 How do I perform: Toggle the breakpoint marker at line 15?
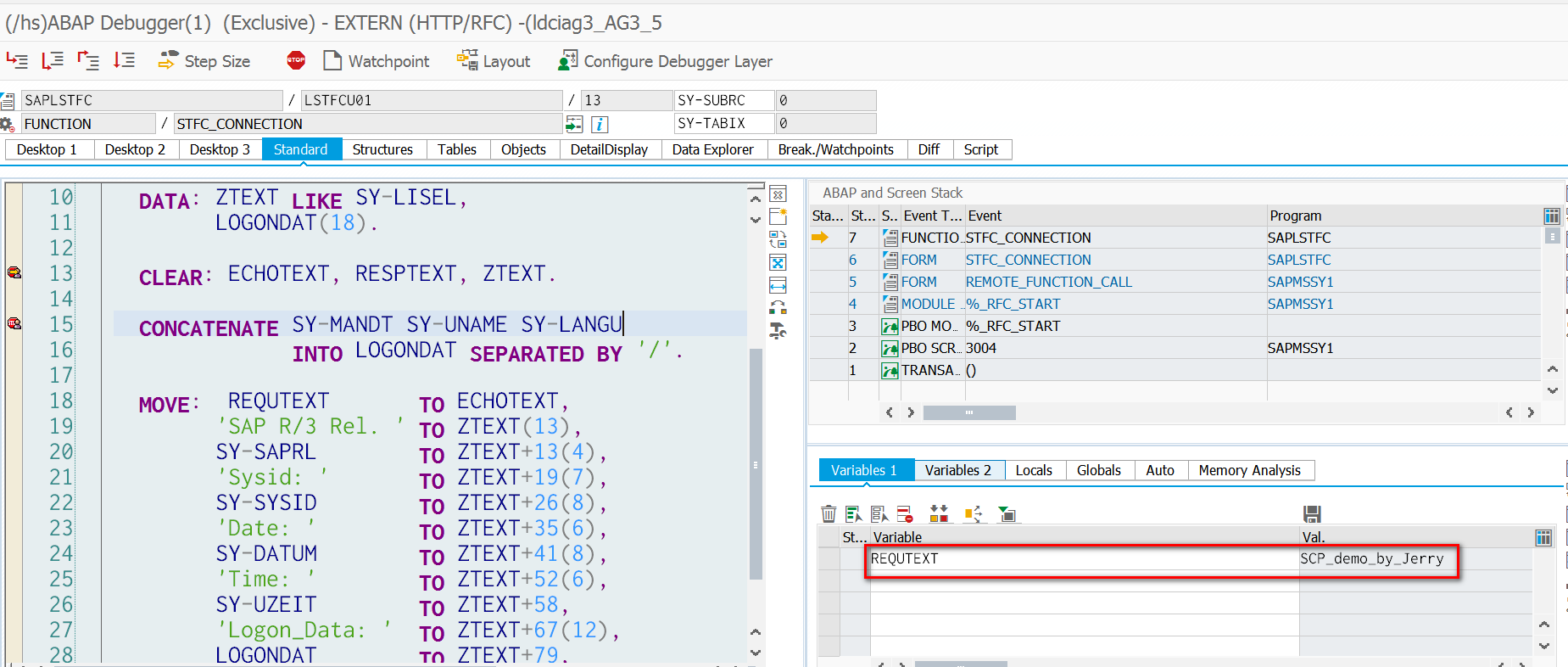[14, 323]
